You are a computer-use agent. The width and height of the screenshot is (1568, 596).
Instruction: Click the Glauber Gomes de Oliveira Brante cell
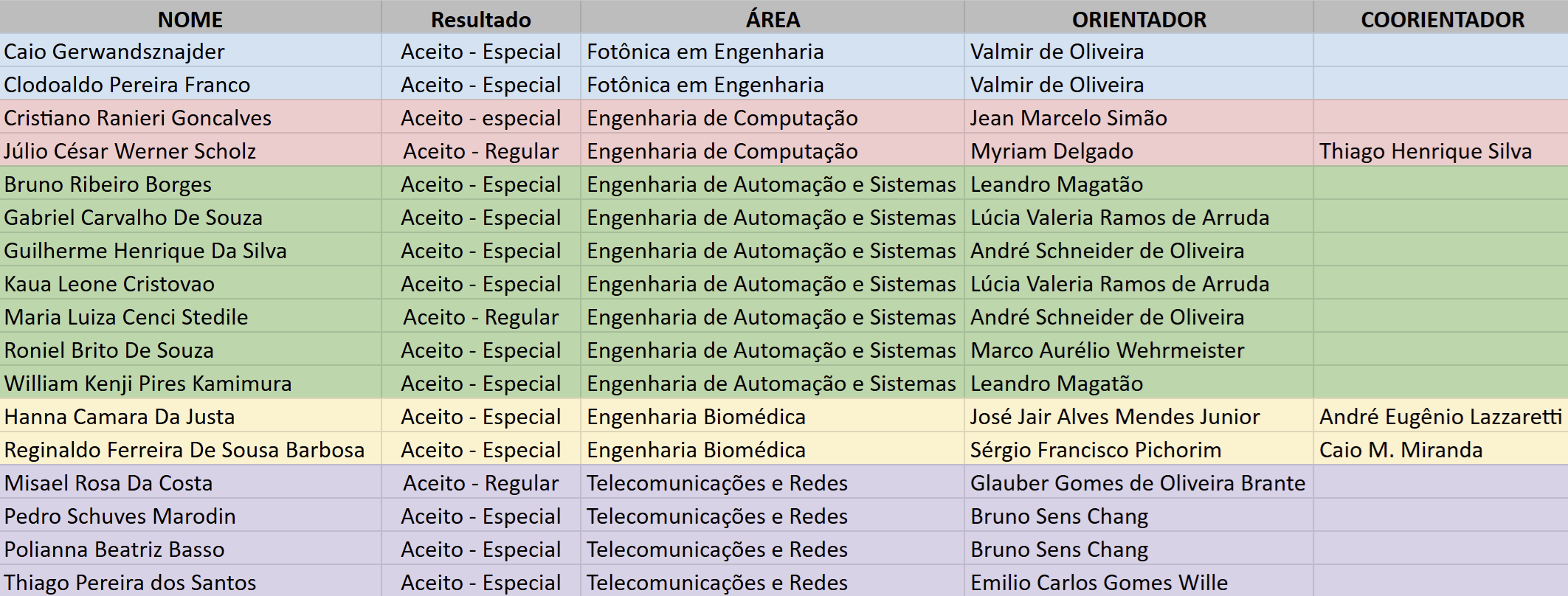pyautogui.click(x=1137, y=483)
